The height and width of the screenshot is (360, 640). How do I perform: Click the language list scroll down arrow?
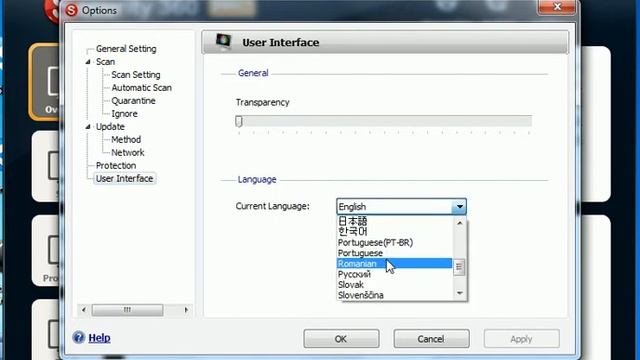[460, 293]
